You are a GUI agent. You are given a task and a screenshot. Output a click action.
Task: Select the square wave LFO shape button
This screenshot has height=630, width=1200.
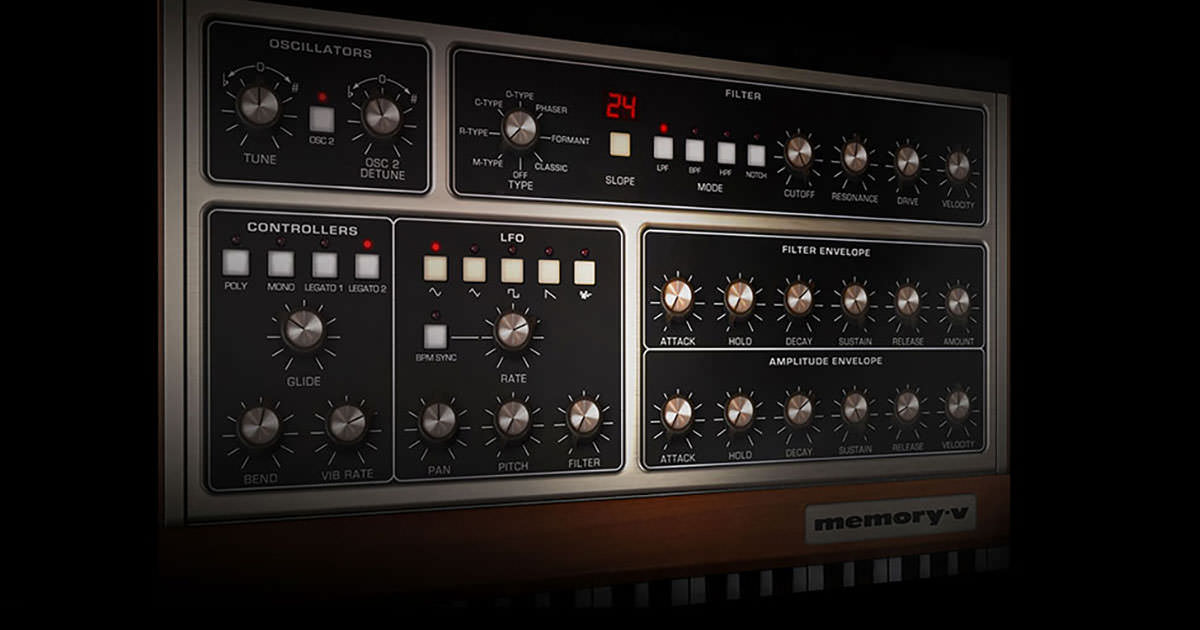(512, 270)
